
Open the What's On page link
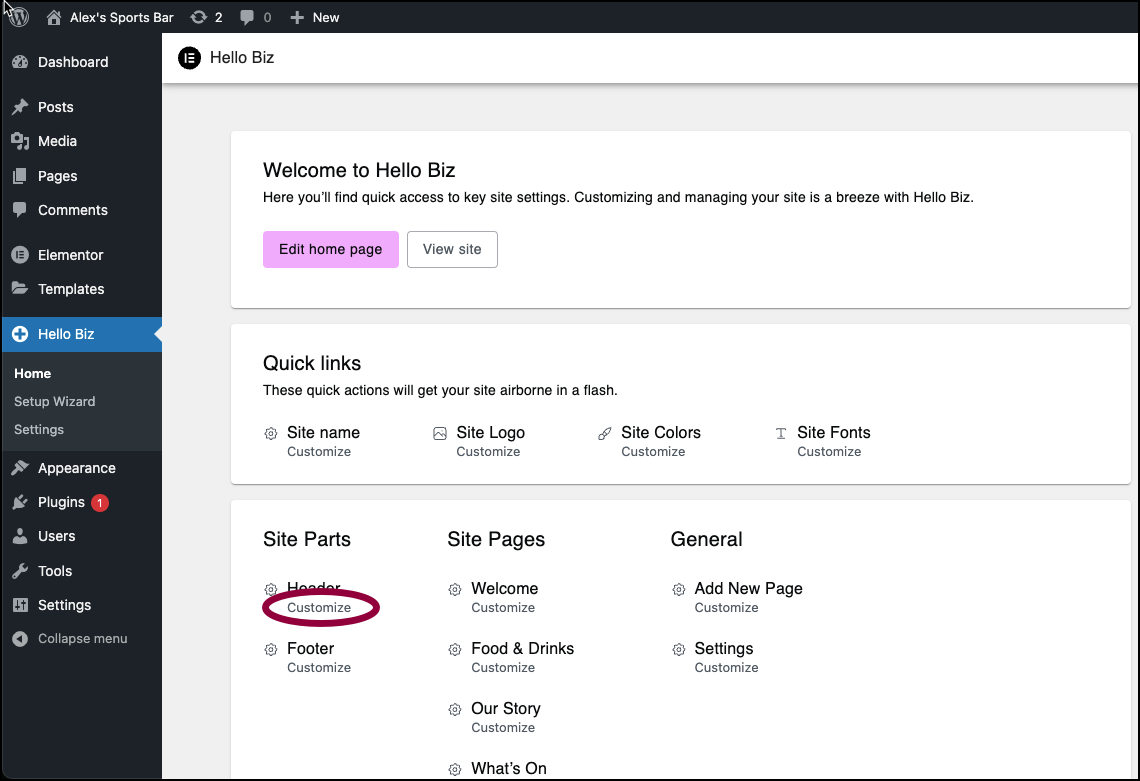[509, 769]
